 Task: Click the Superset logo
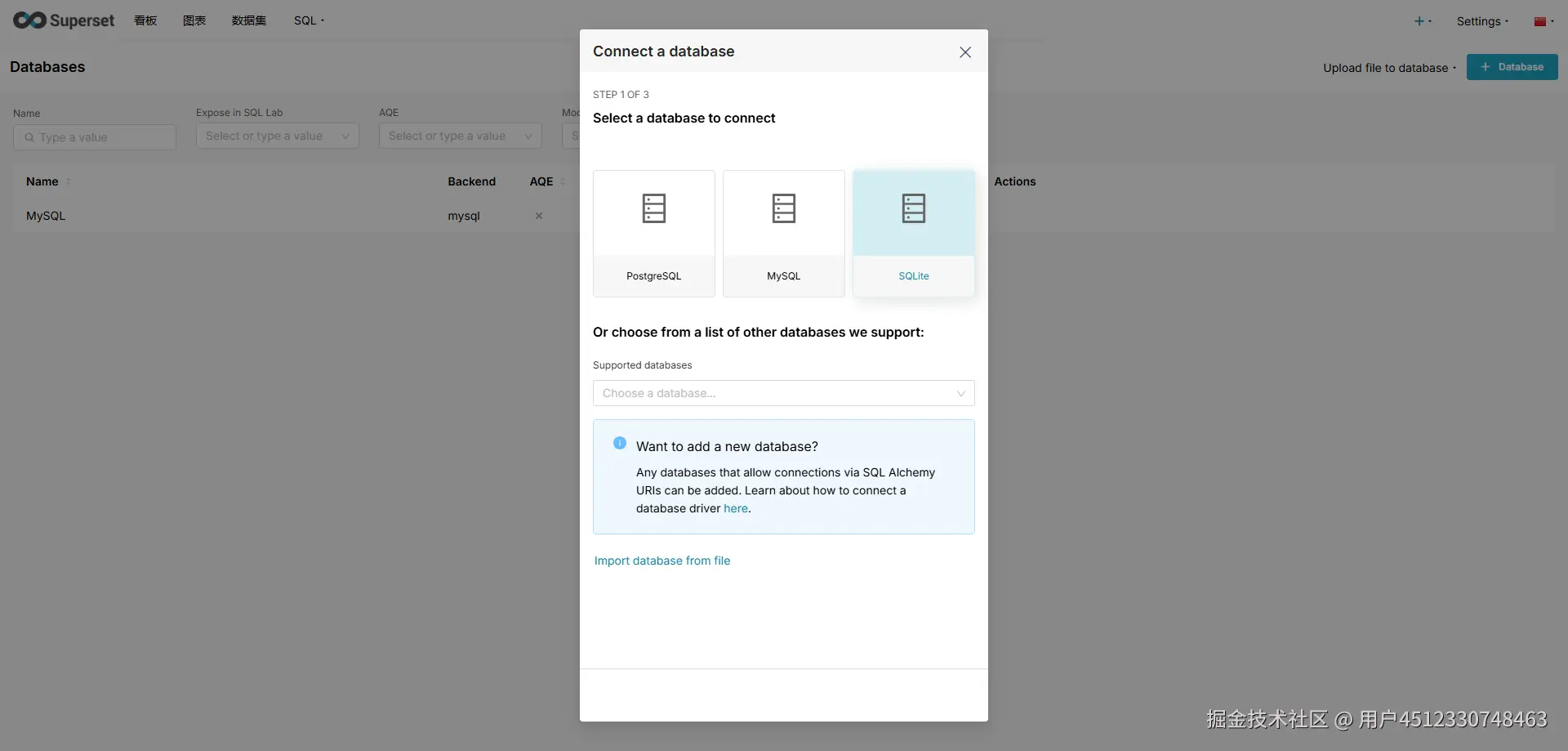(x=64, y=20)
